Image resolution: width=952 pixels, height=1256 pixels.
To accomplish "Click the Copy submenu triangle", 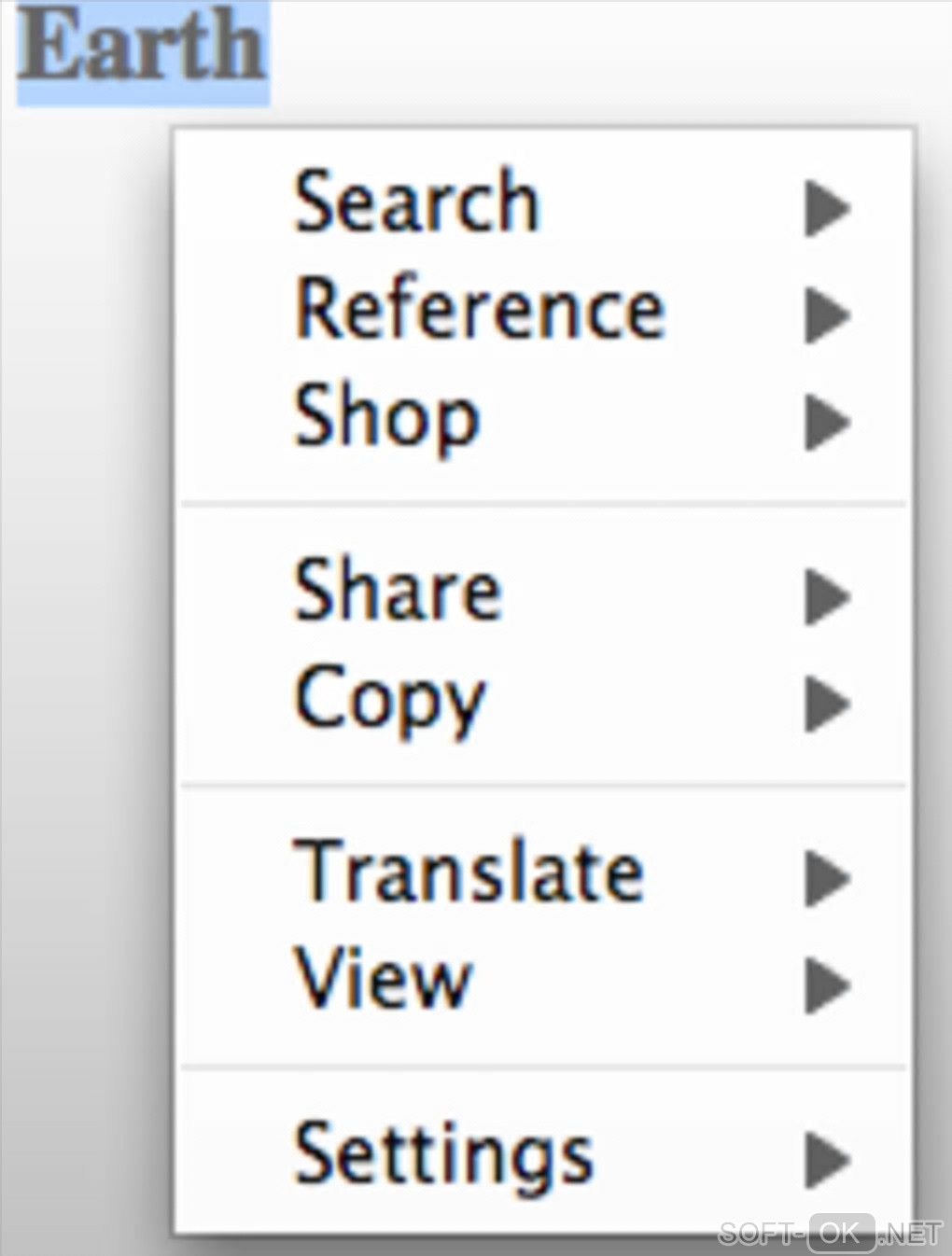I will 826,704.
